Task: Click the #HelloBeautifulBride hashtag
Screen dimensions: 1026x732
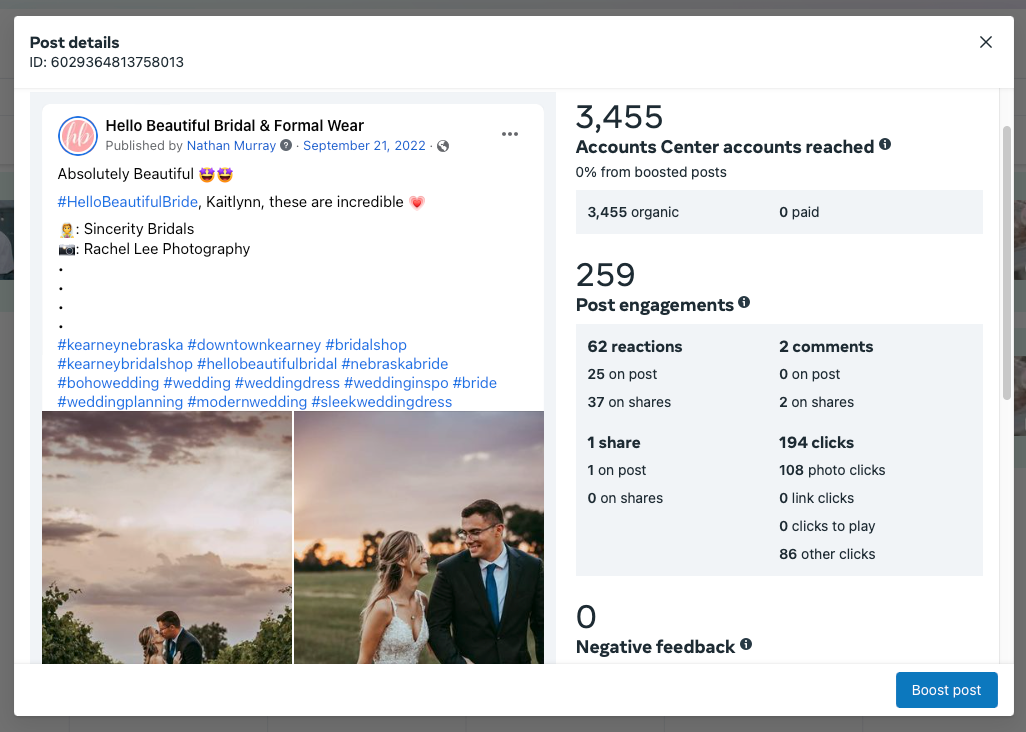Action: pyautogui.click(x=128, y=202)
